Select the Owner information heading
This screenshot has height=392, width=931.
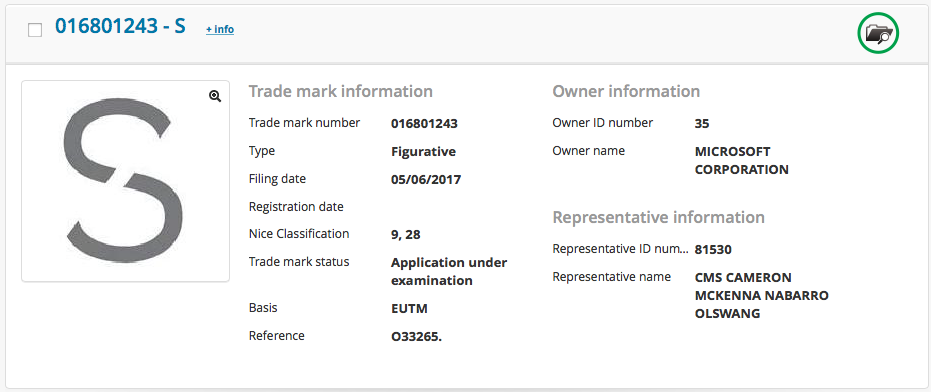pyautogui.click(x=626, y=91)
